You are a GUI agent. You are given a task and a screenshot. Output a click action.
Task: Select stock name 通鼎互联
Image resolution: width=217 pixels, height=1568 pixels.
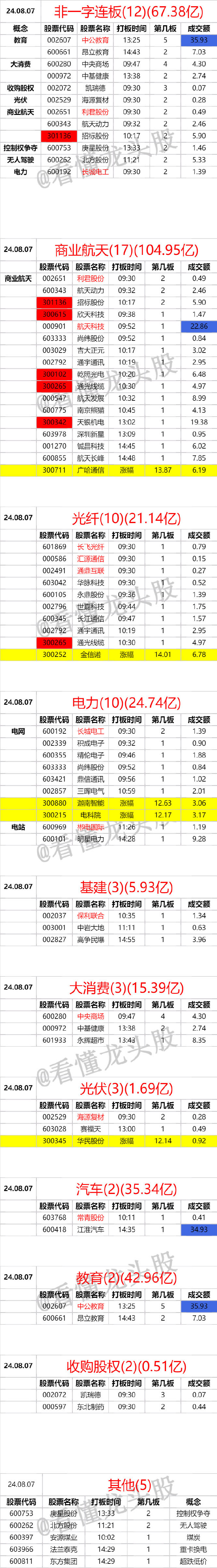pos(90,570)
